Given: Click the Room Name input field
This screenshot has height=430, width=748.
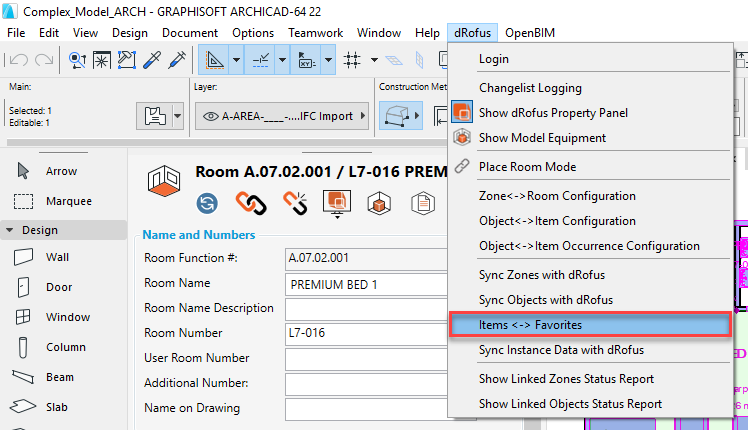Looking at the screenshot, I should 365,284.
